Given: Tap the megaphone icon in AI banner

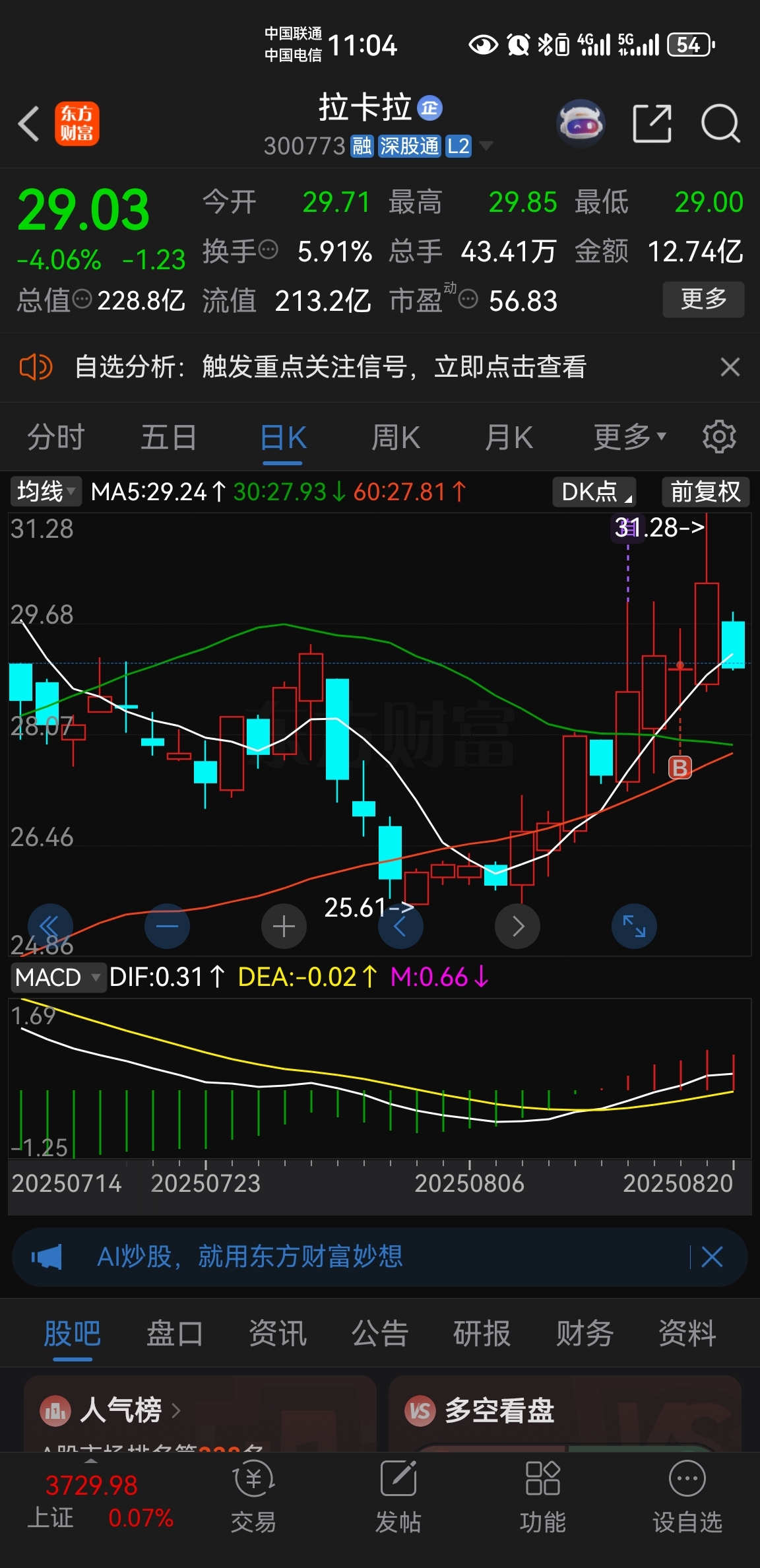Looking at the screenshot, I should [x=46, y=1257].
